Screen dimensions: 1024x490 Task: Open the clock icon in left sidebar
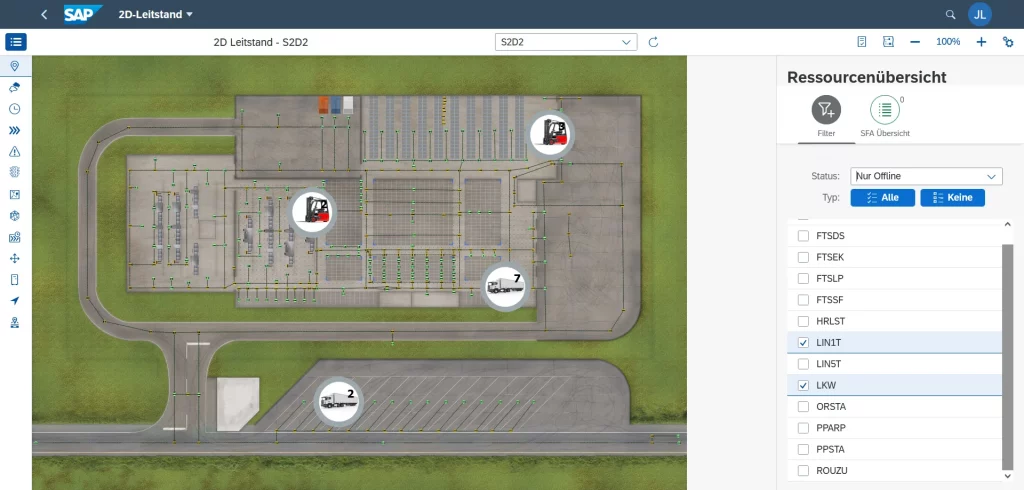(x=15, y=108)
